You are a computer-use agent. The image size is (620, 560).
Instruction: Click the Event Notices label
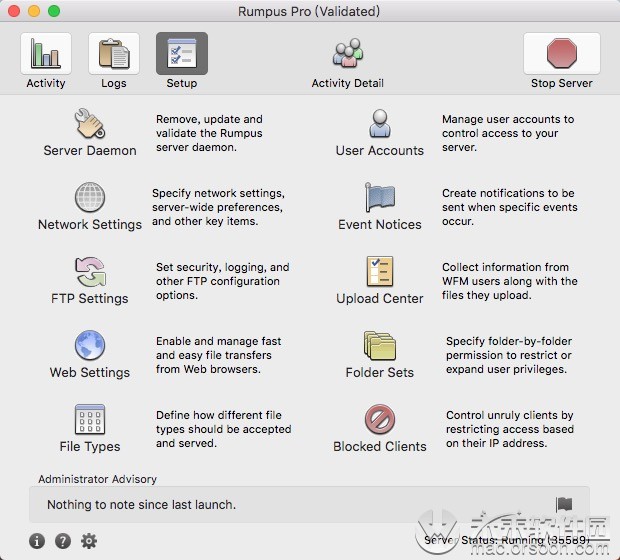(x=380, y=225)
